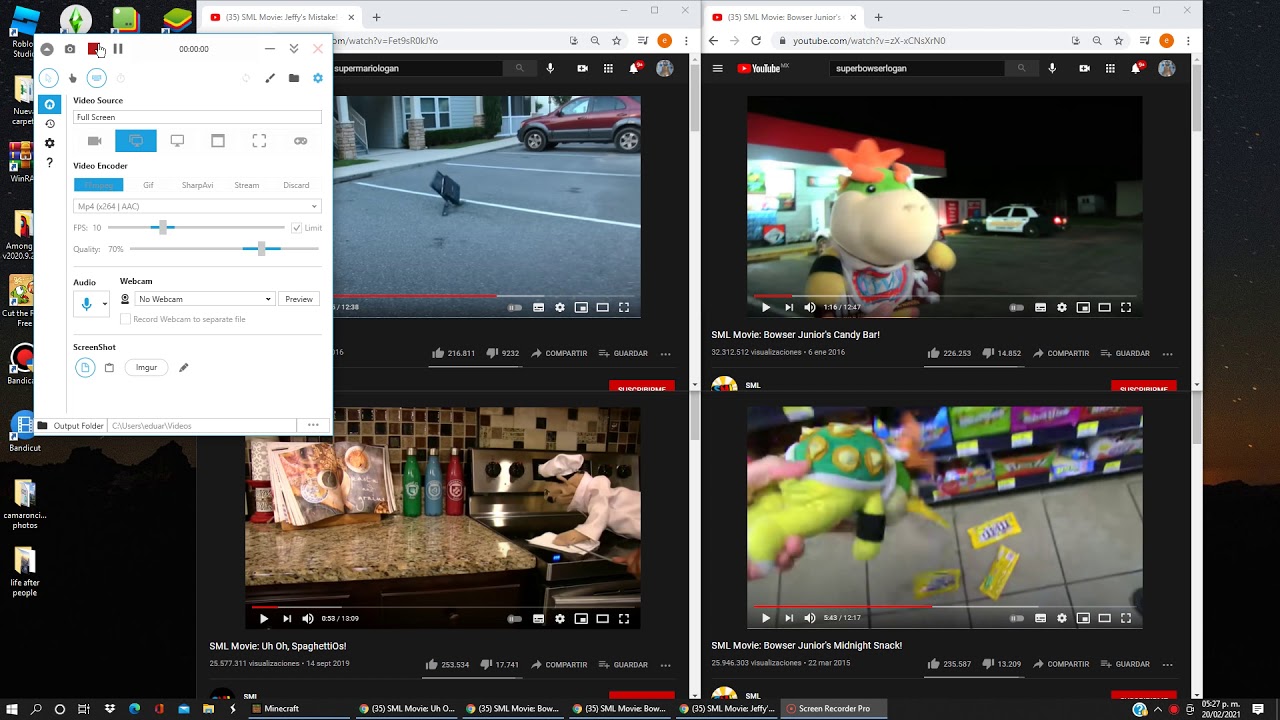Mute the Candy Bar video volume
This screenshot has height=720, width=1280.
tap(810, 308)
